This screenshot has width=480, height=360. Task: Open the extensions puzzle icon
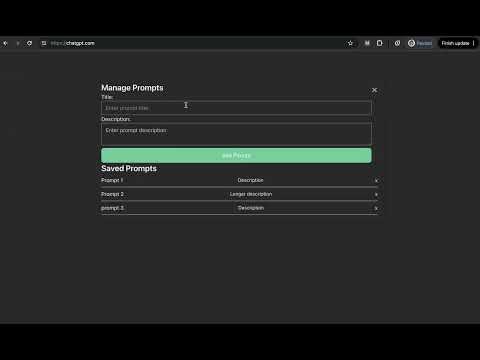point(380,43)
